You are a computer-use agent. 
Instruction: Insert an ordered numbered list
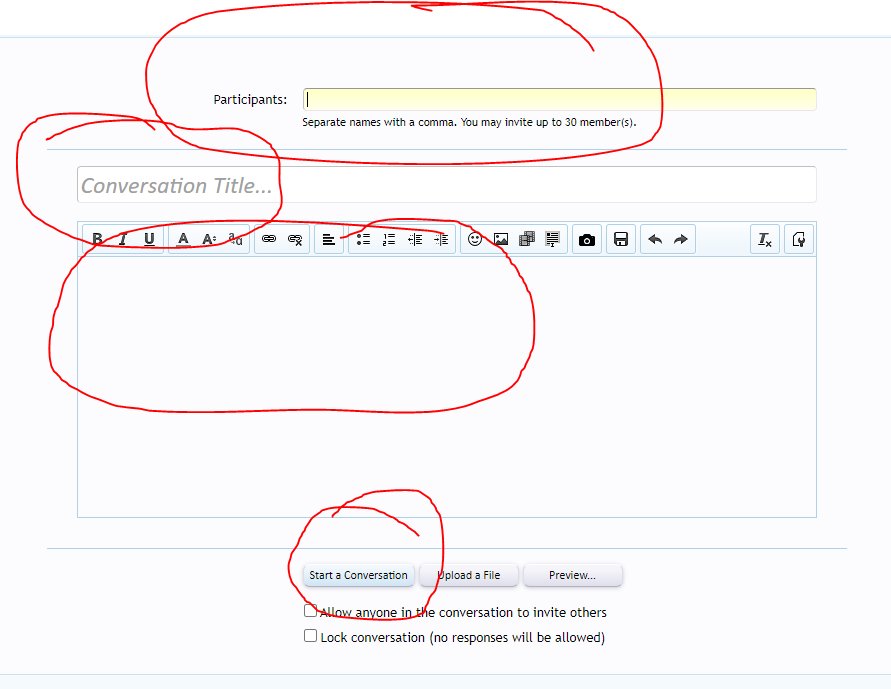pos(389,239)
